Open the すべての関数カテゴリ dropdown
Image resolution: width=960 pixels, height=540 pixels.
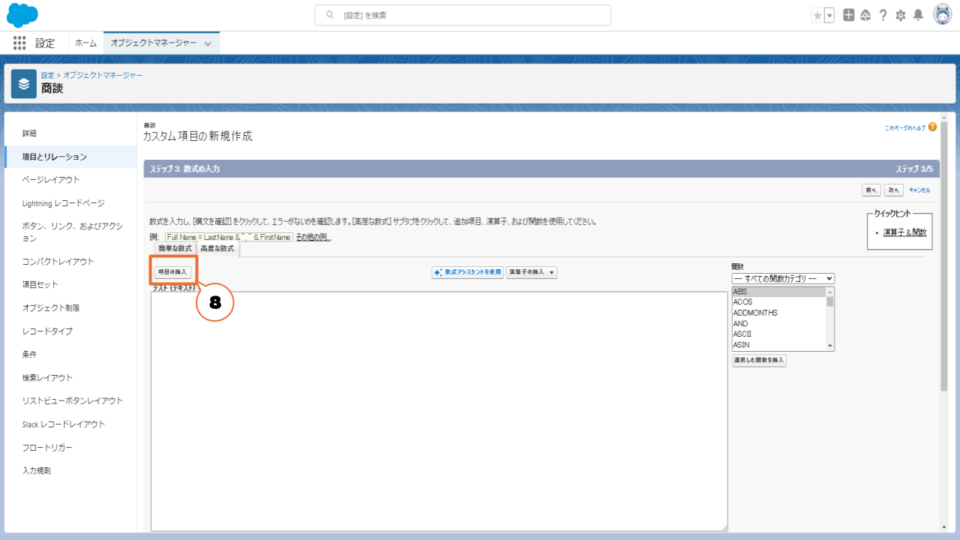(782, 279)
